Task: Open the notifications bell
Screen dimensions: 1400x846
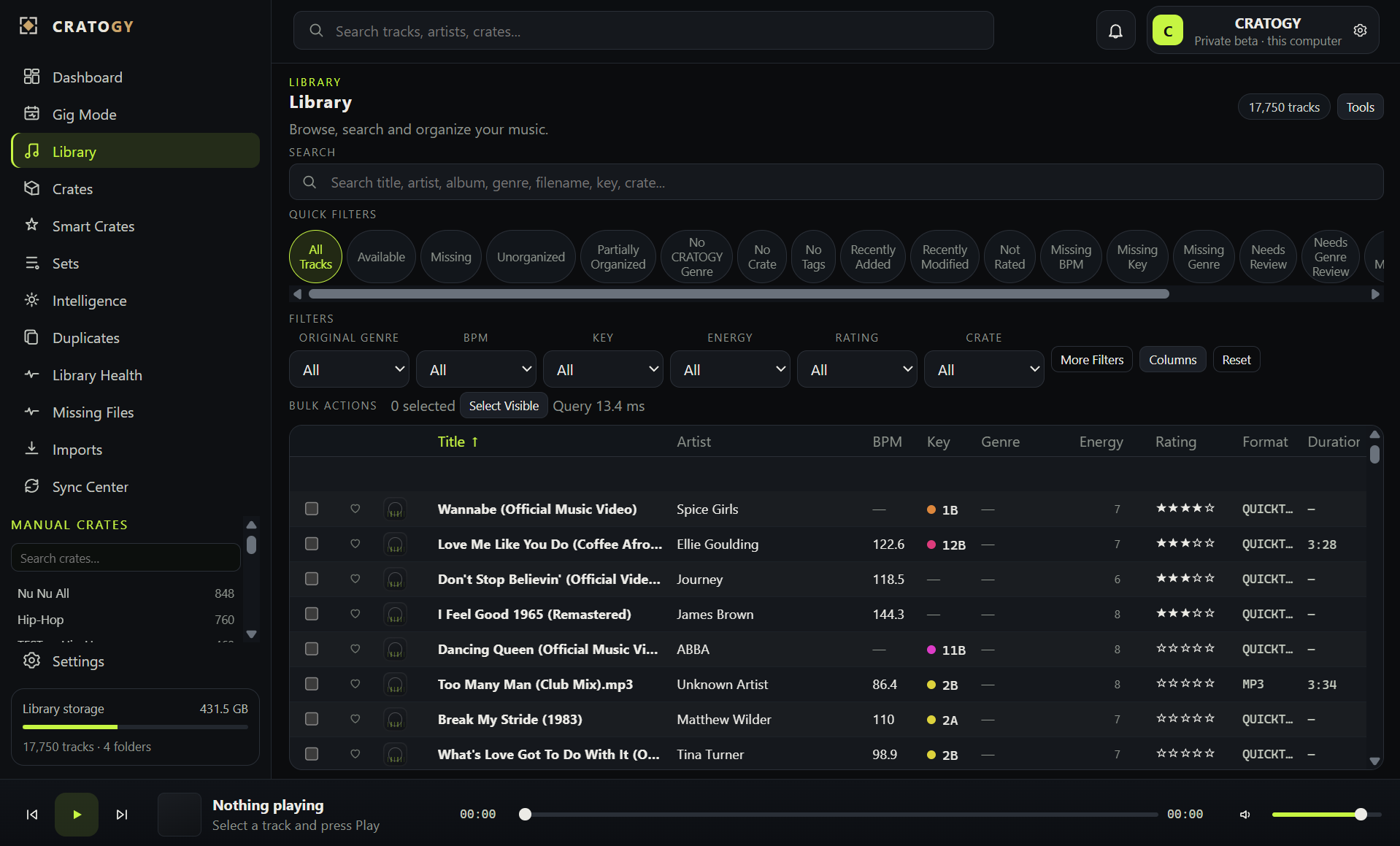Action: (x=1115, y=31)
